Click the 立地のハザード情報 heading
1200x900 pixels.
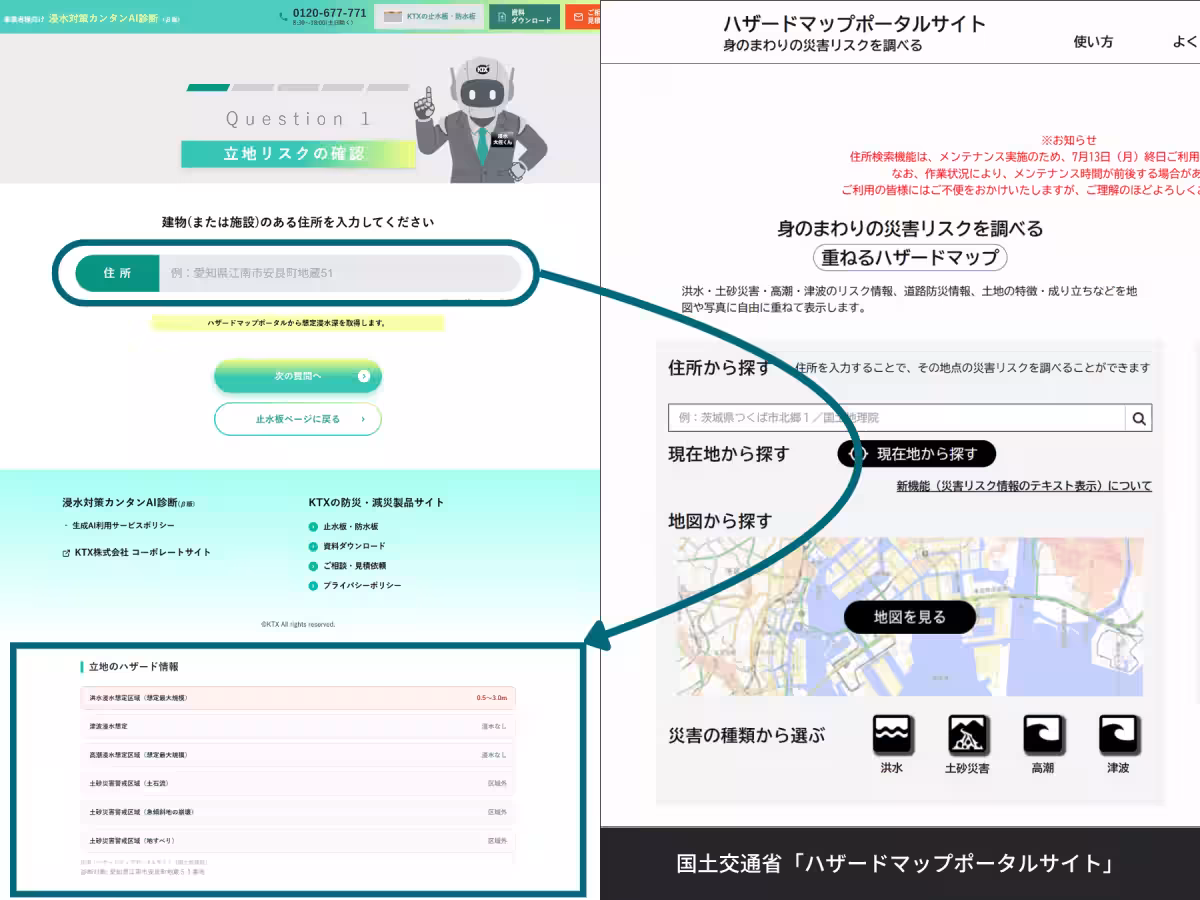point(133,666)
